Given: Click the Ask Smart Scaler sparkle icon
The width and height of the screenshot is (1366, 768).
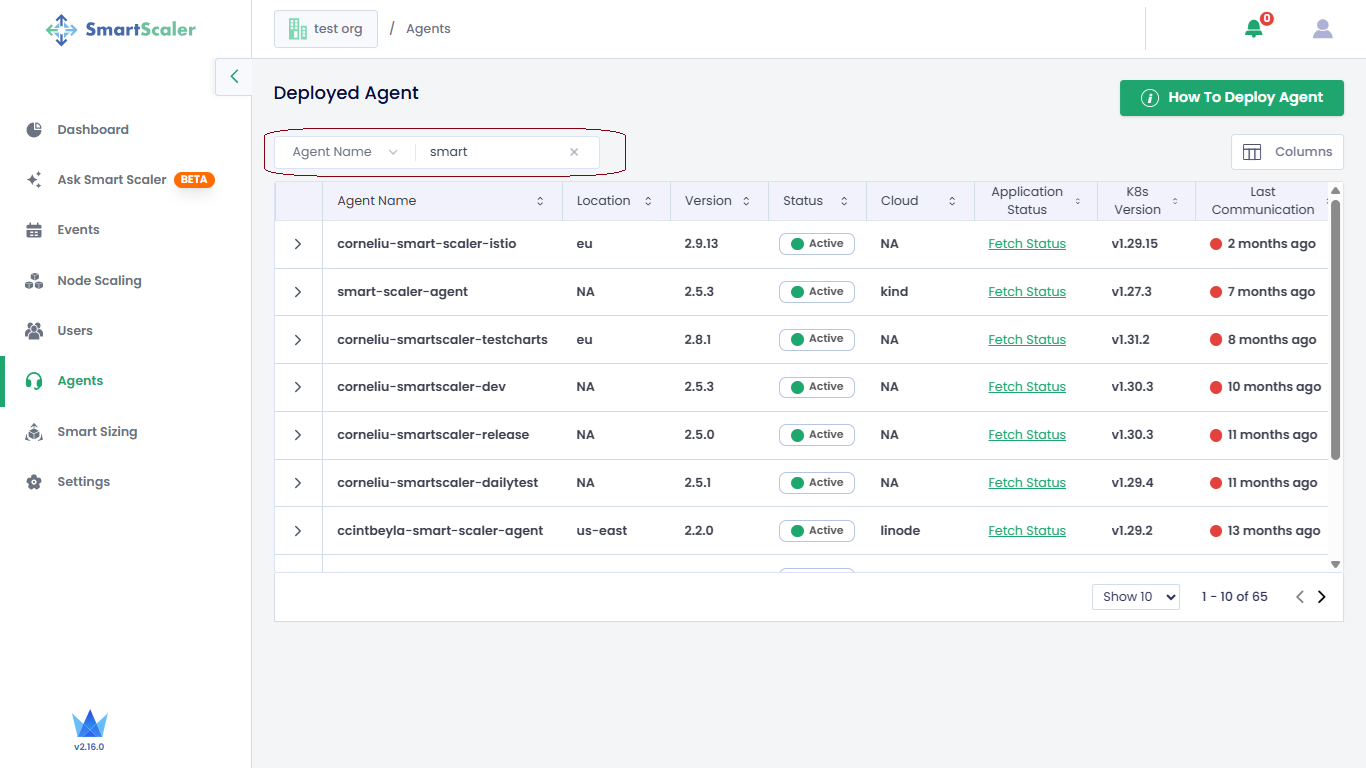Looking at the screenshot, I should pos(34,180).
